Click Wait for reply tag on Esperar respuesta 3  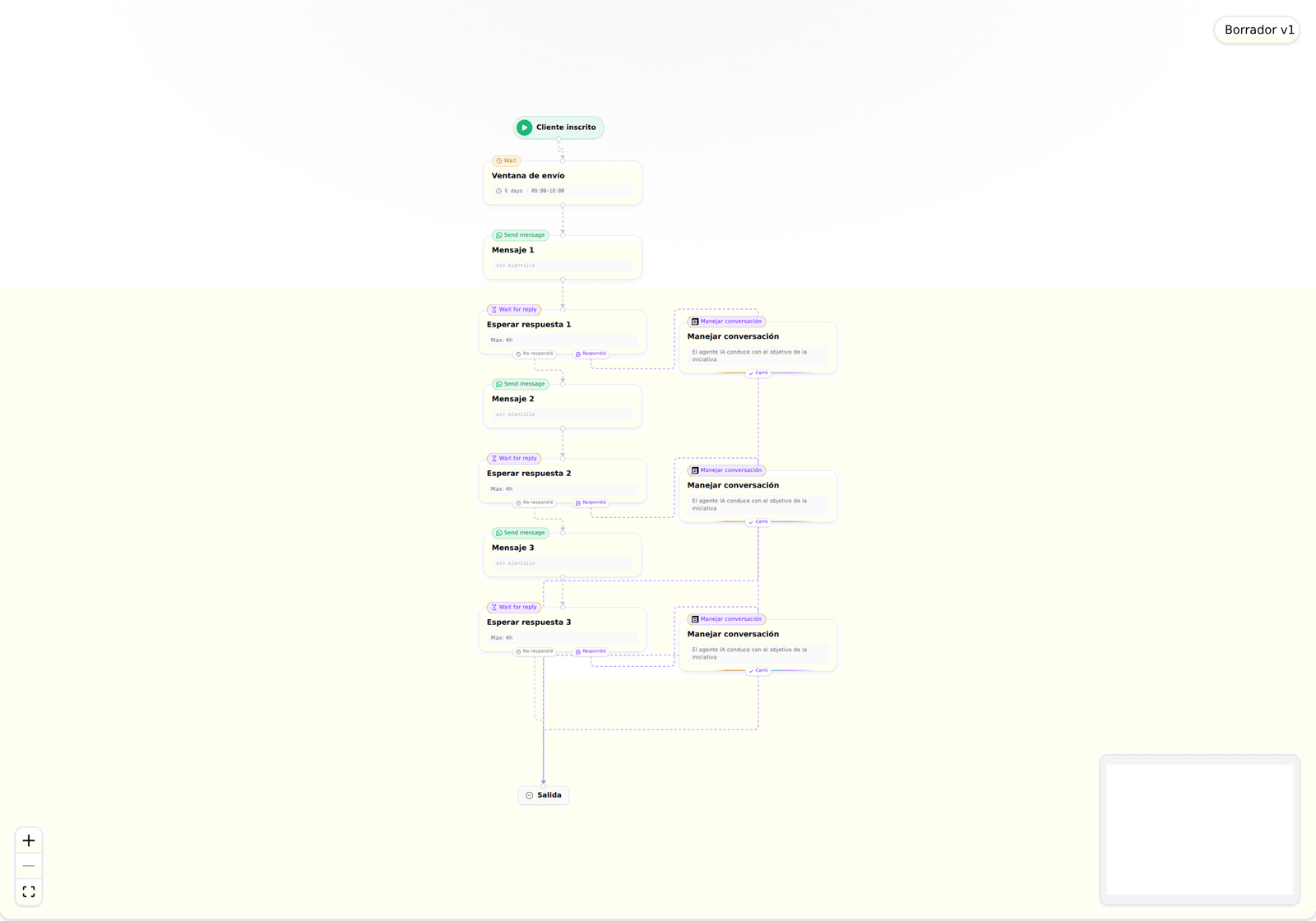[x=514, y=608]
